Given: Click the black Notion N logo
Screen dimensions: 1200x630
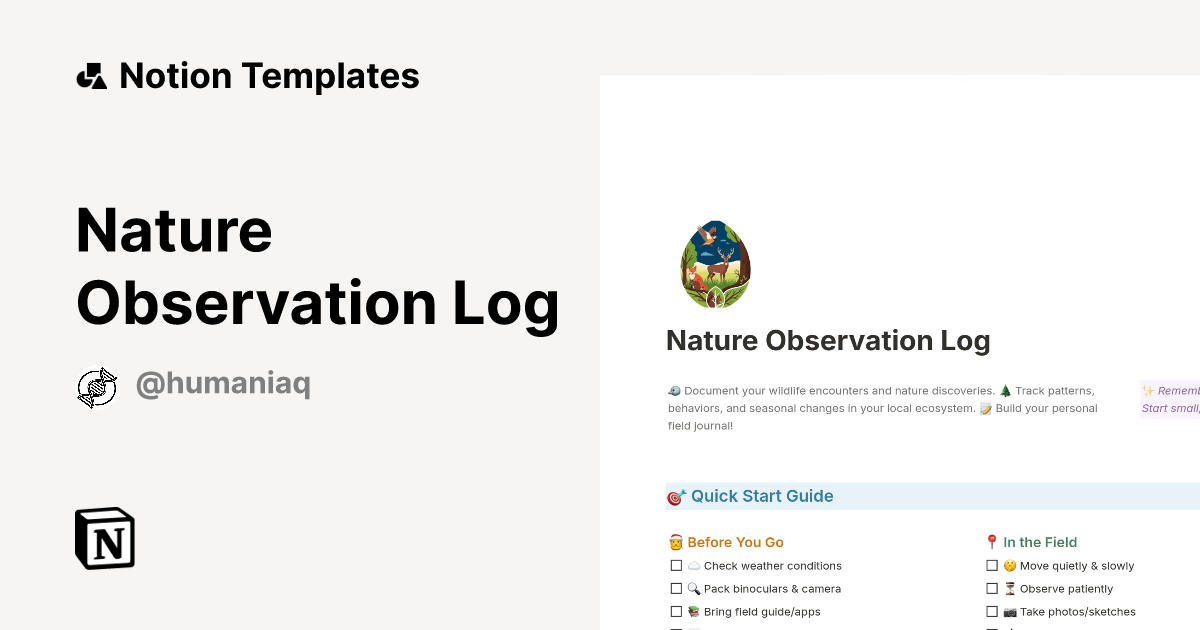Looking at the screenshot, I should [105, 538].
